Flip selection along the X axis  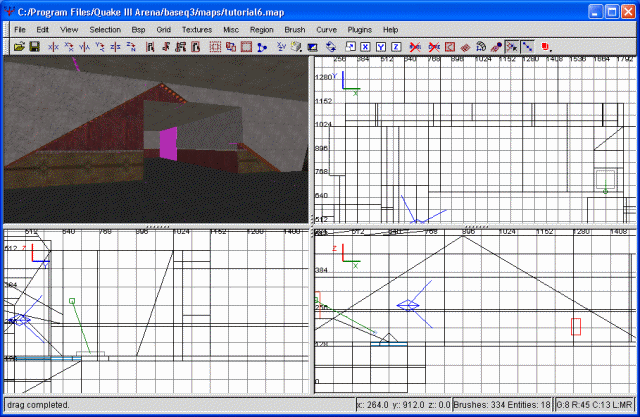pos(53,47)
